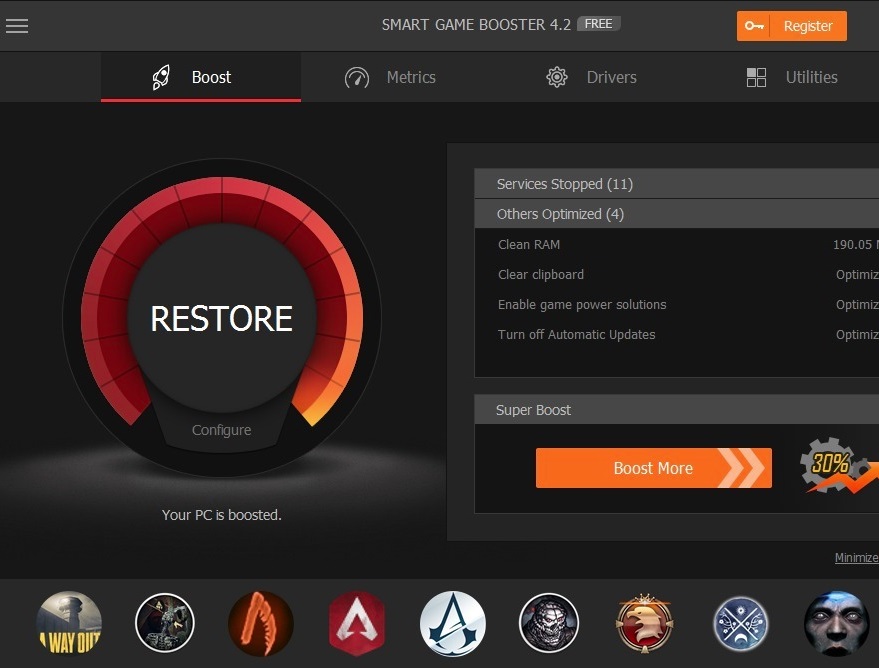Expand the Services Stopped (11) section

click(677, 184)
